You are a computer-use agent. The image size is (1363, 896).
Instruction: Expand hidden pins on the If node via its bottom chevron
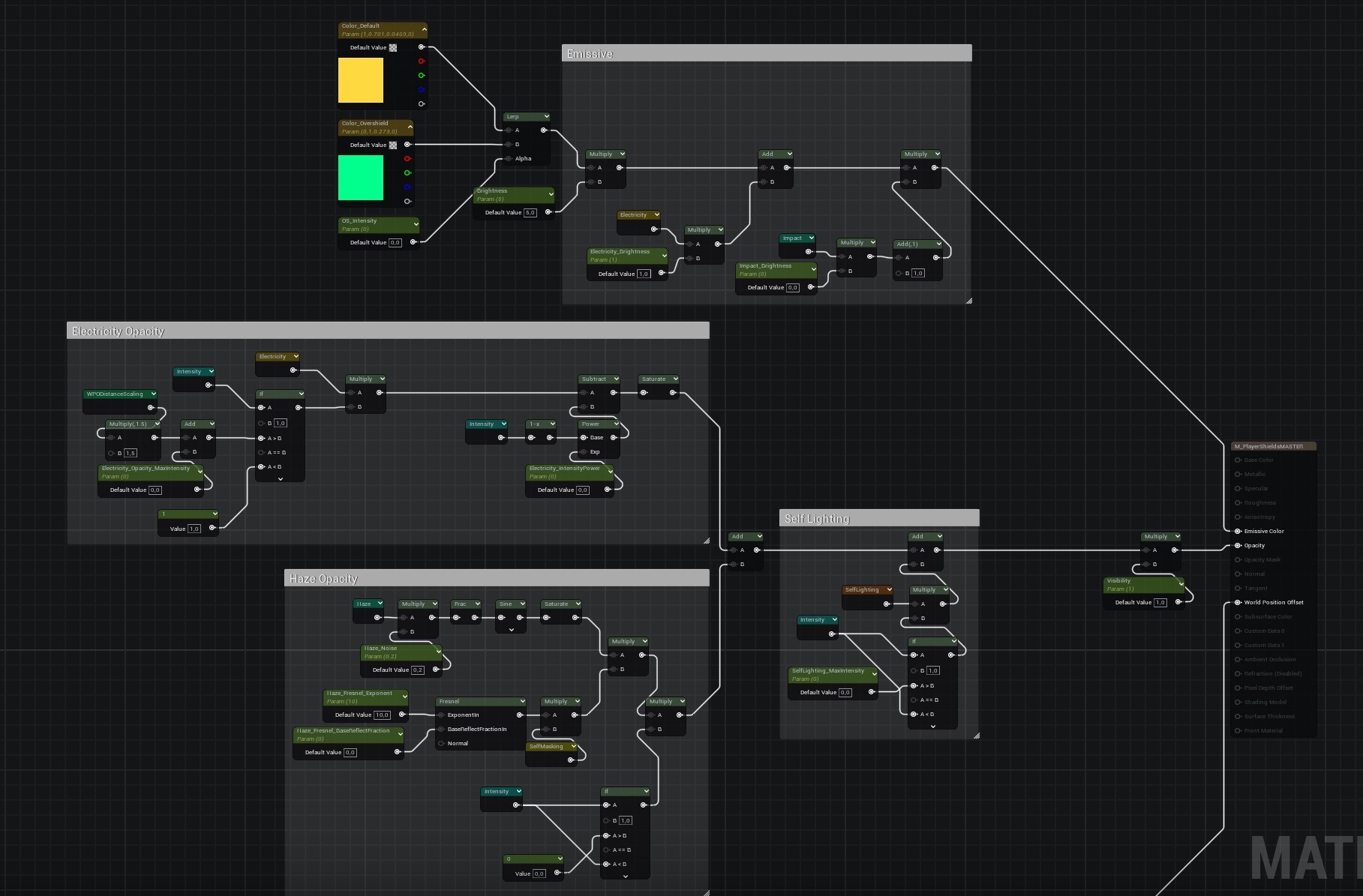[x=280, y=479]
